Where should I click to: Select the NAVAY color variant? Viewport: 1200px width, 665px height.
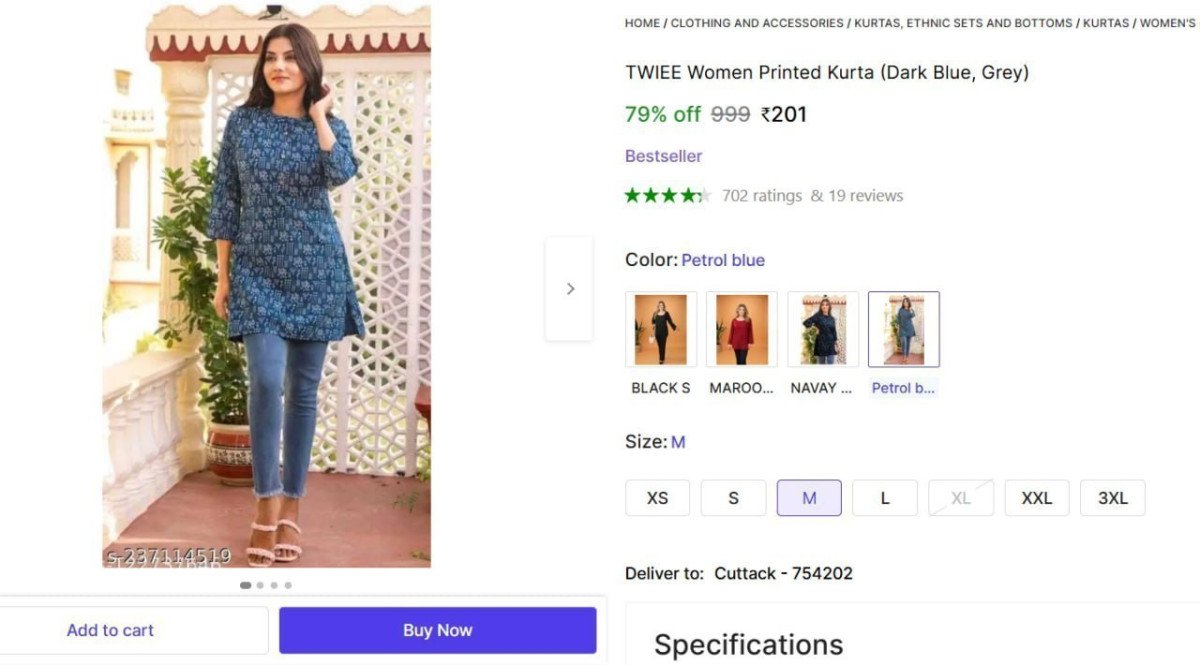coord(822,328)
